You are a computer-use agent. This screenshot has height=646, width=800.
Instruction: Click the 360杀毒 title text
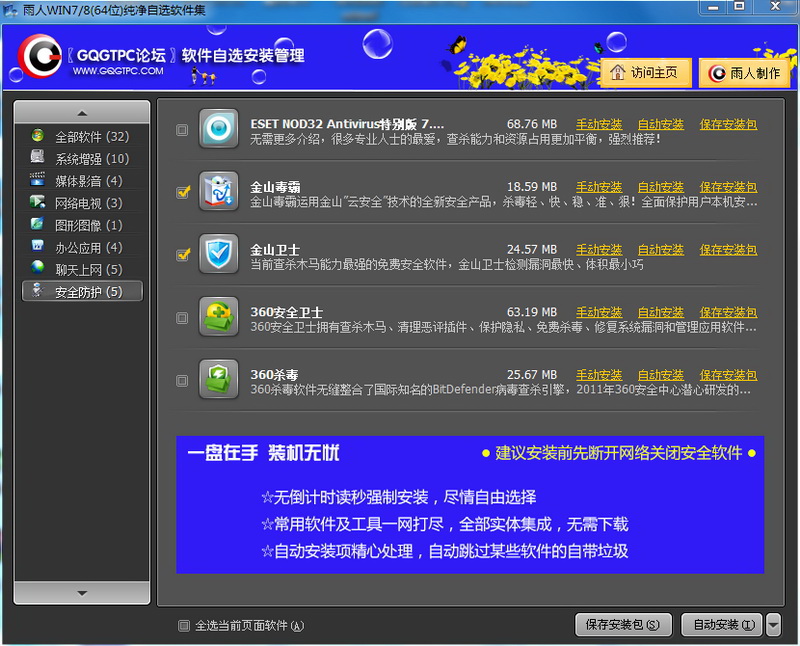coord(274,375)
